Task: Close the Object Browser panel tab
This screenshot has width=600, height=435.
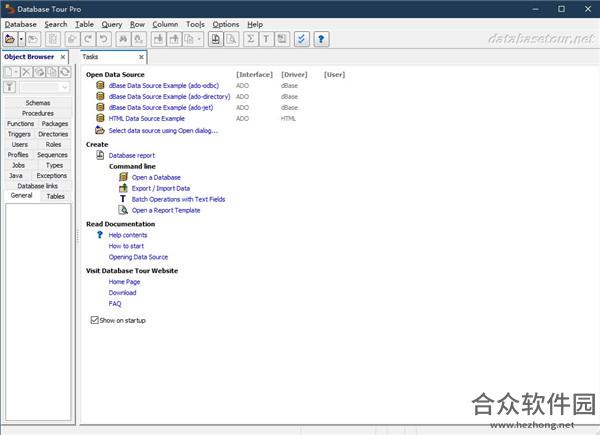Action: click(x=63, y=57)
